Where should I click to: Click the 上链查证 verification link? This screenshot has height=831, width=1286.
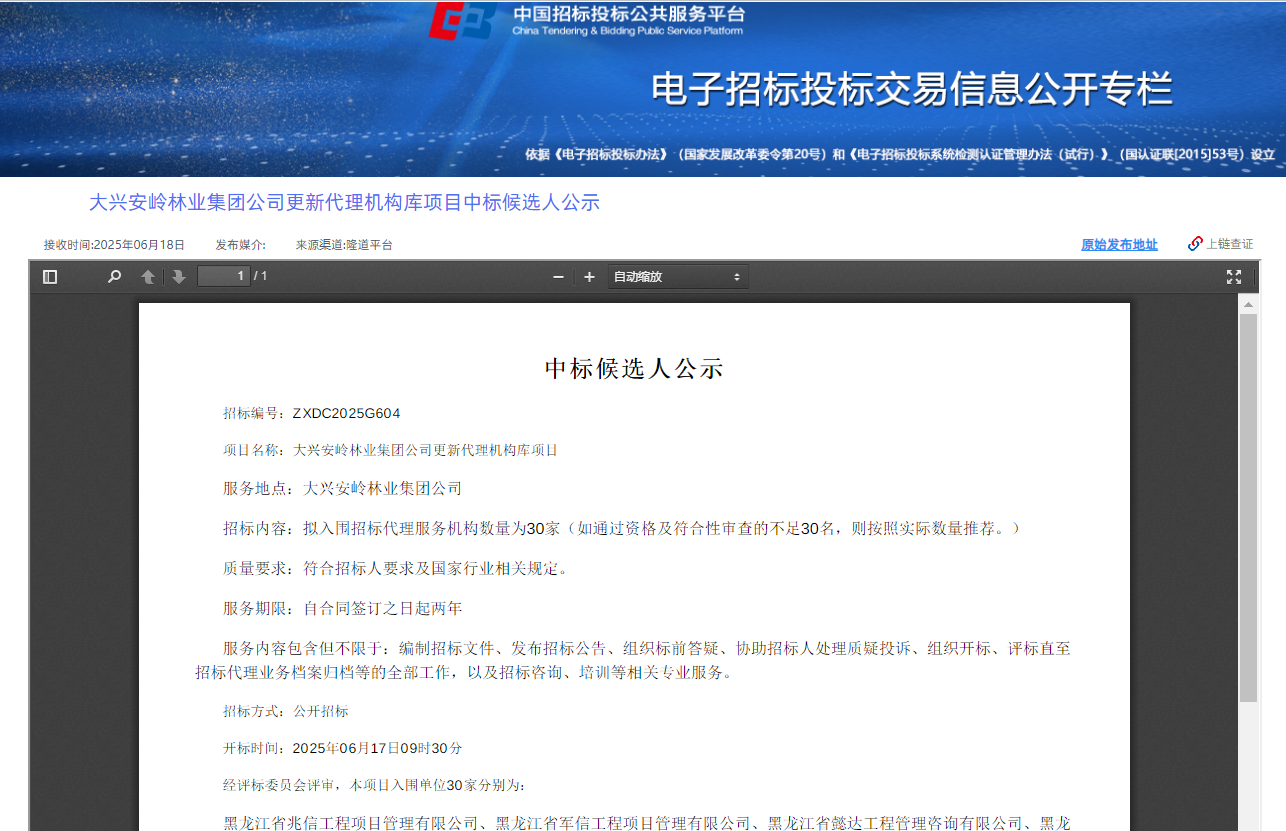pos(1229,244)
